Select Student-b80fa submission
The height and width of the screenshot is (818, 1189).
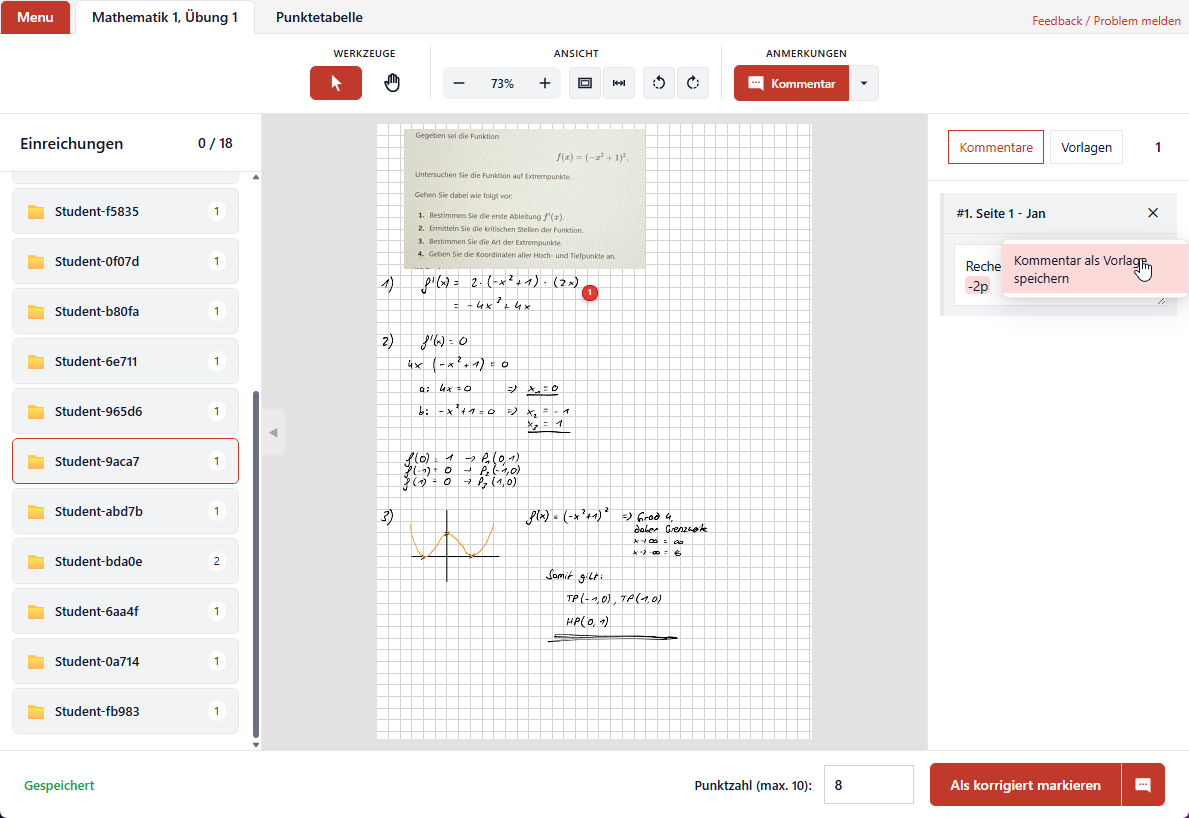125,312
